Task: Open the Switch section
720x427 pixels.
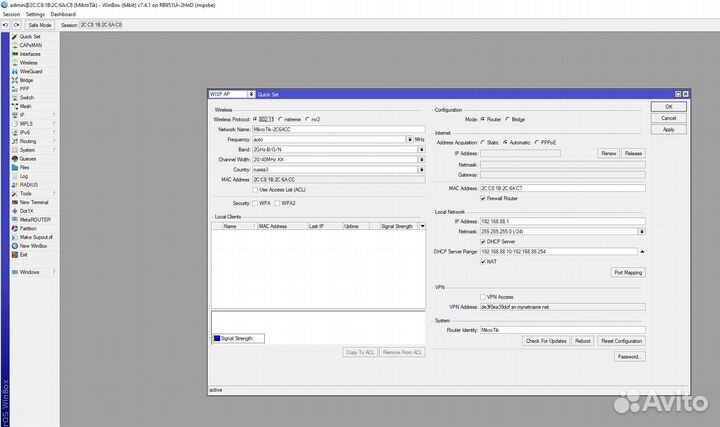Action: (27, 97)
